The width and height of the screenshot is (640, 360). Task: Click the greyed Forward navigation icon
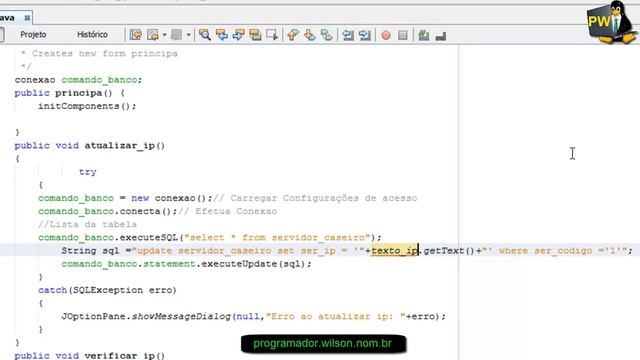[177, 35]
